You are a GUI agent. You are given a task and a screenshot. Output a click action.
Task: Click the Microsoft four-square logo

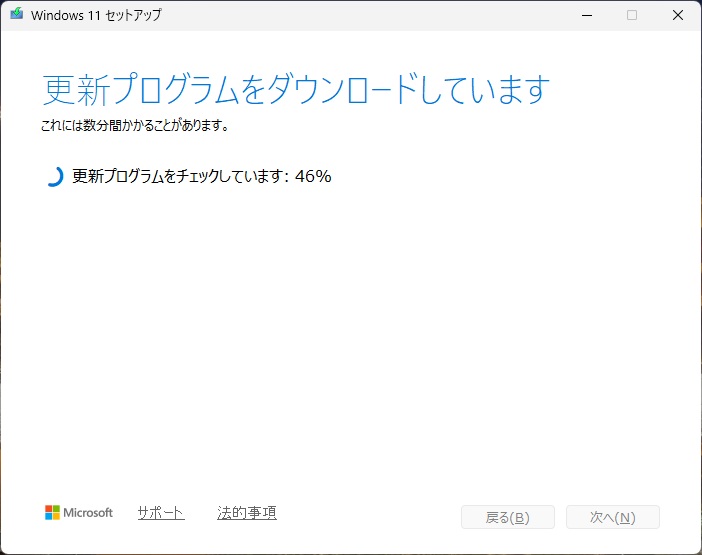coord(52,513)
